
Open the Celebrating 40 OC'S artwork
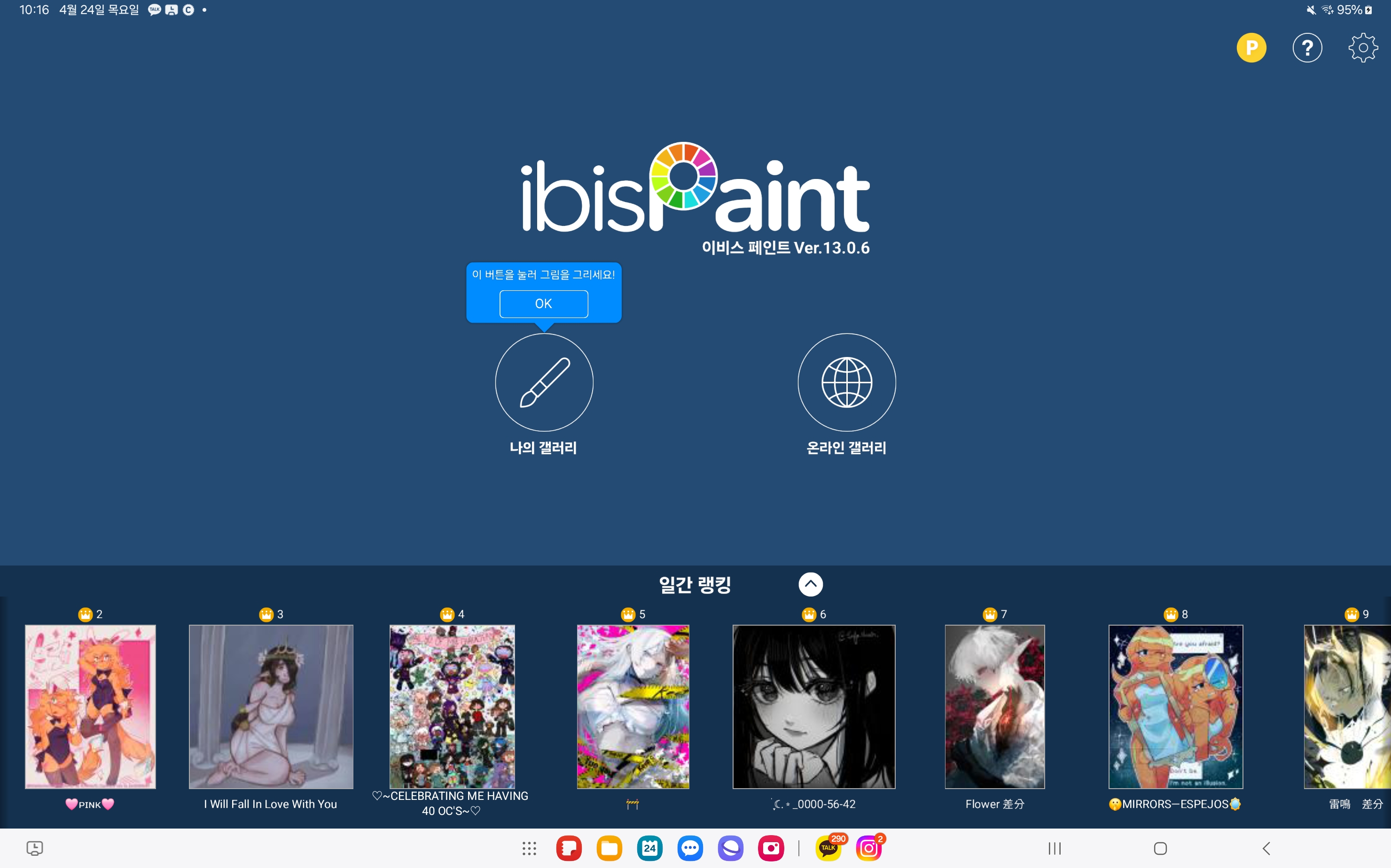click(452, 706)
